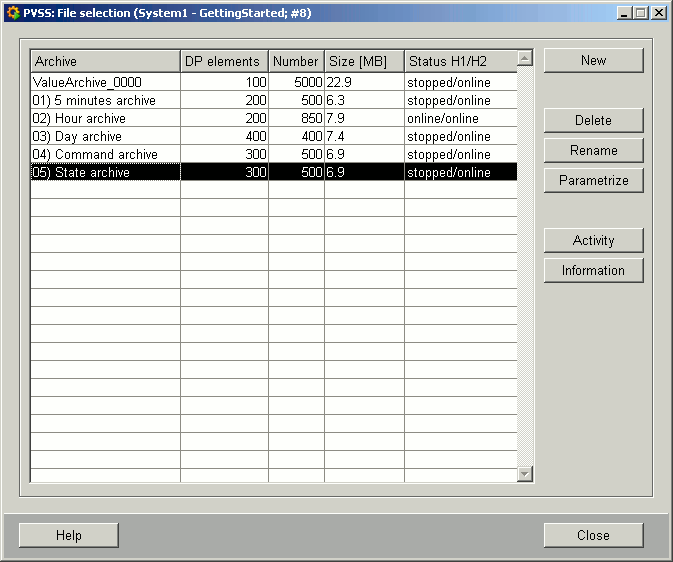Show archive Information
673x562 pixels.
[593, 271]
